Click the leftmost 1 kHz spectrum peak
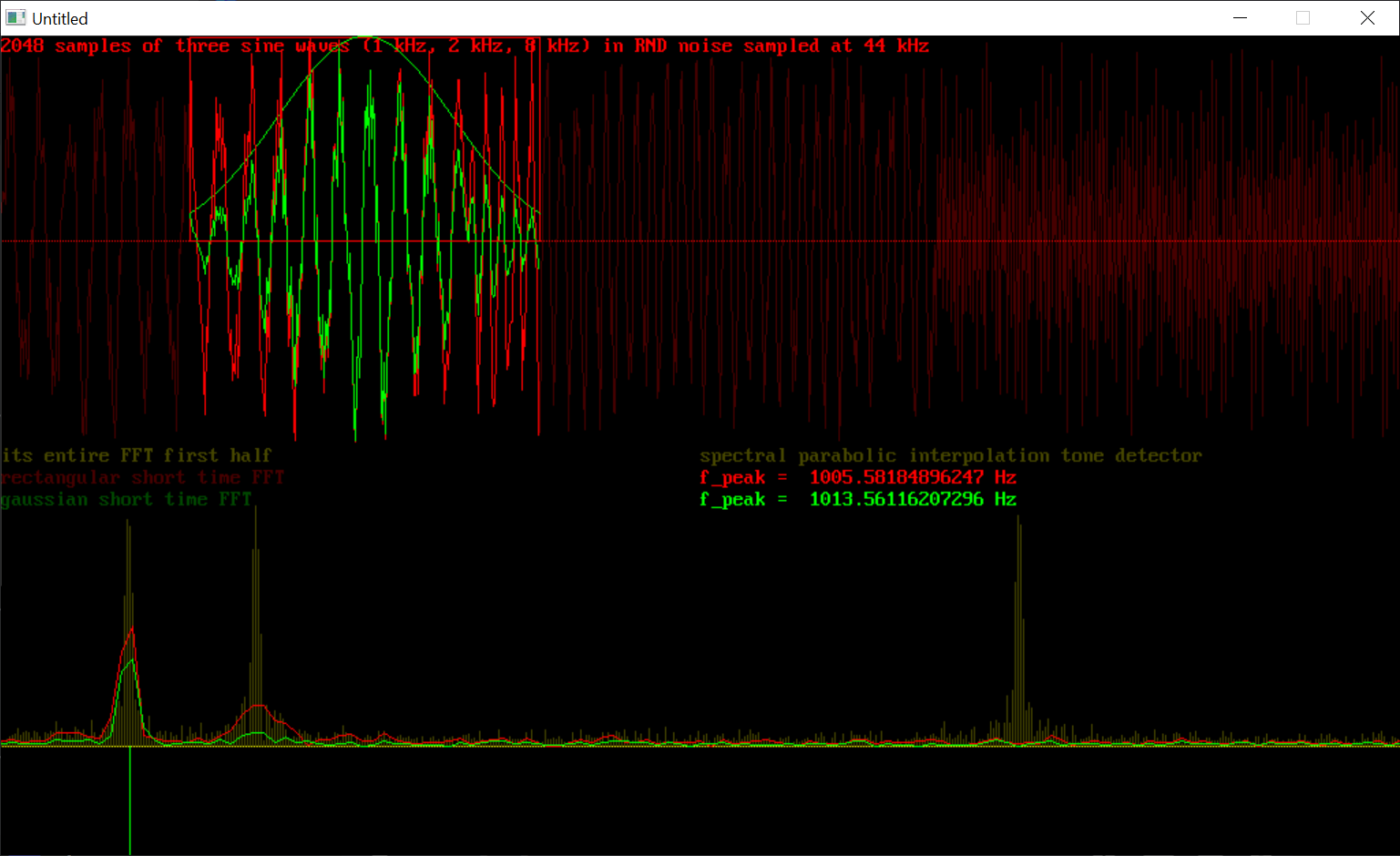Image resolution: width=1400 pixels, height=856 pixels. point(128,583)
